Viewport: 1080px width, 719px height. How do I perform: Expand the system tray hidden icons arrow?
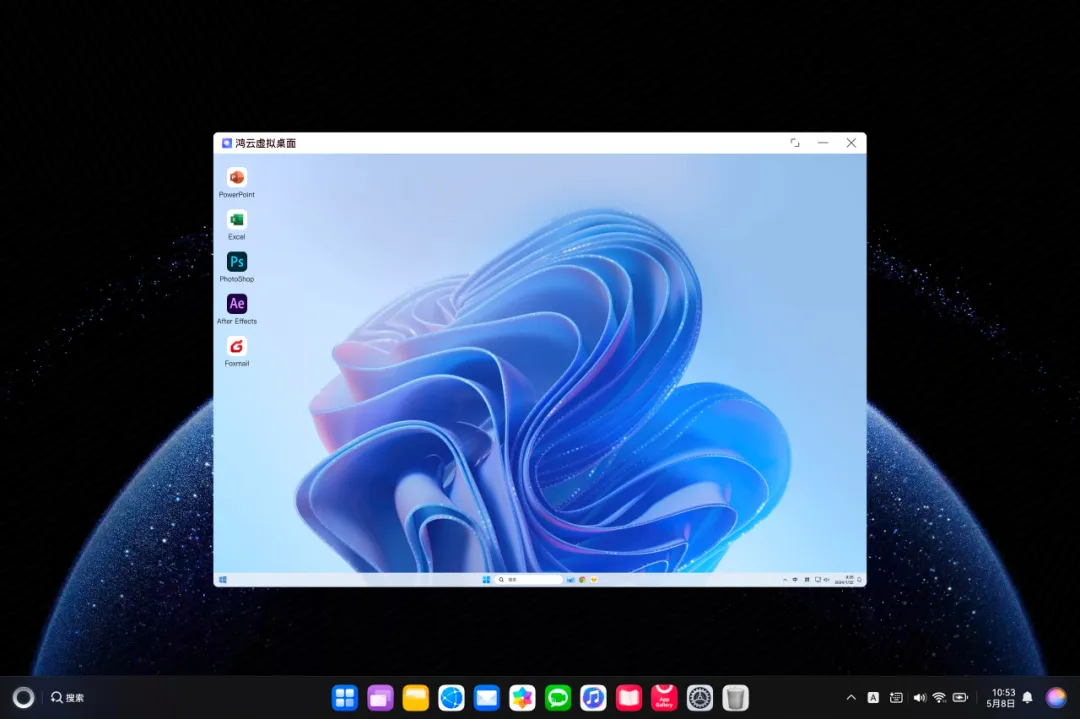coord(851,698)
